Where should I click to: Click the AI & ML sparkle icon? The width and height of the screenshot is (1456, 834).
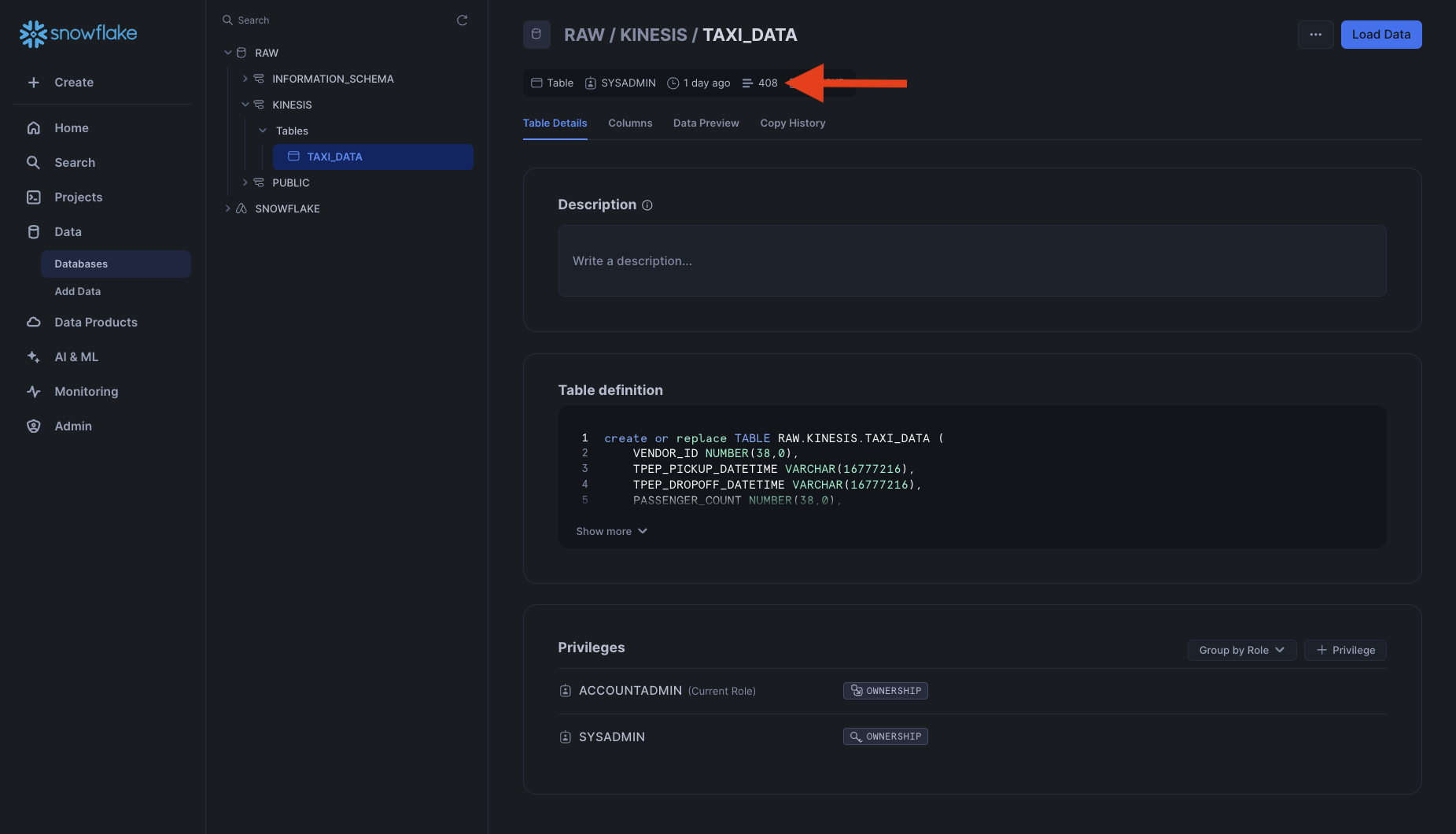click(x=33, y=356)
